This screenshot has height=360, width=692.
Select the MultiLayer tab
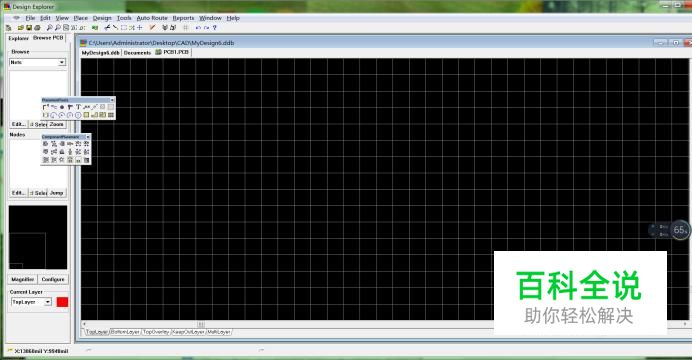pyautogui.click(x=218, y=332)
